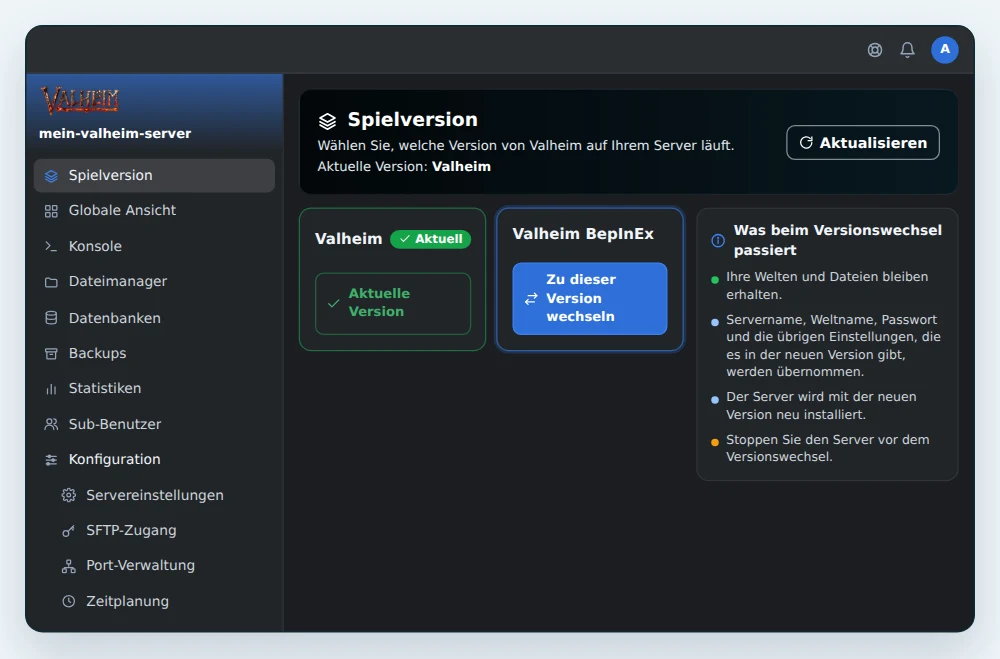Open Dateimanager from sidebar
This screenshot has height=659, width=1000.
pyautogui.click(x=154, y=282)
